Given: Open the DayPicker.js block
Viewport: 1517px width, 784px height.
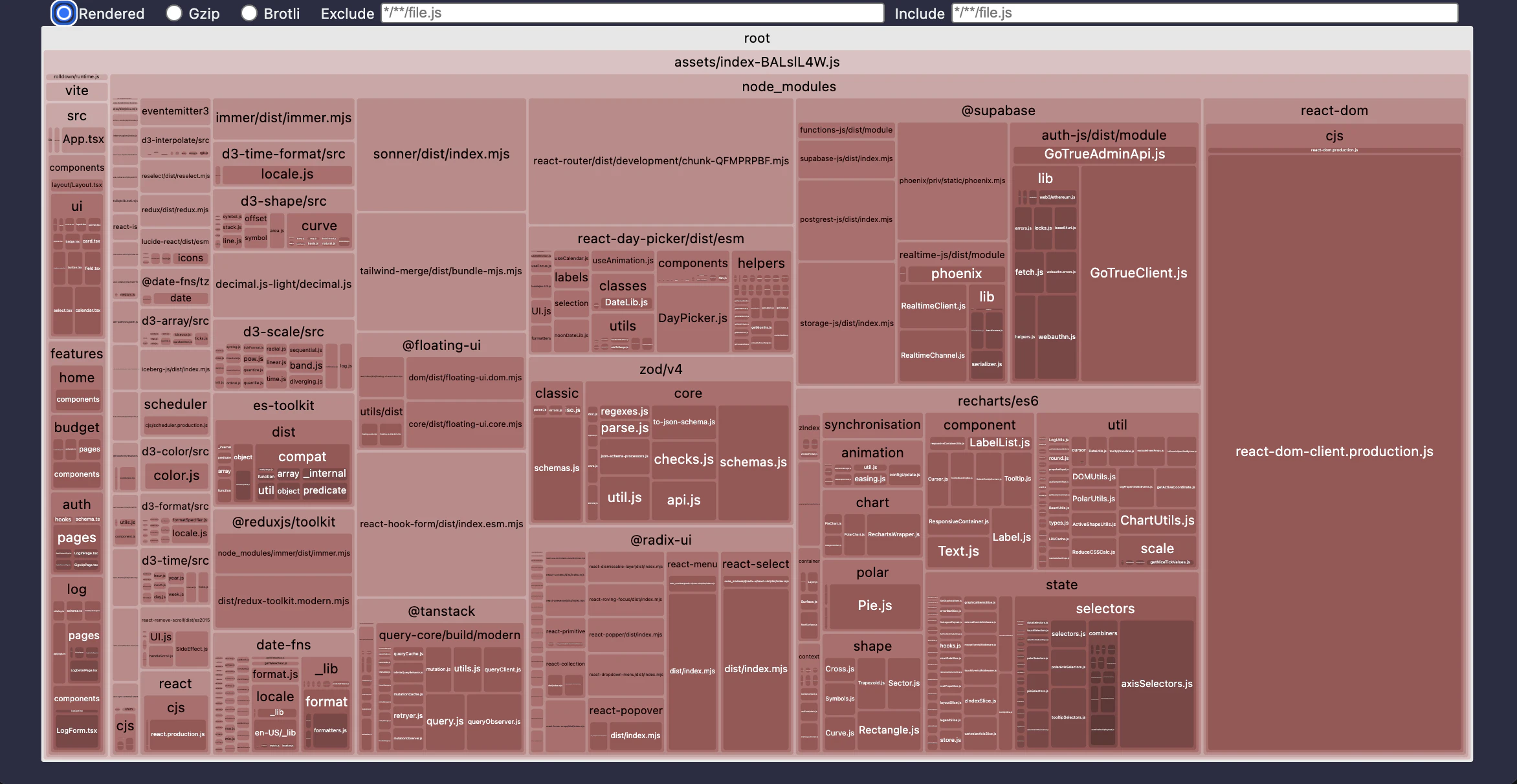Looking at the screenshot, I should (x=692, y=318).
